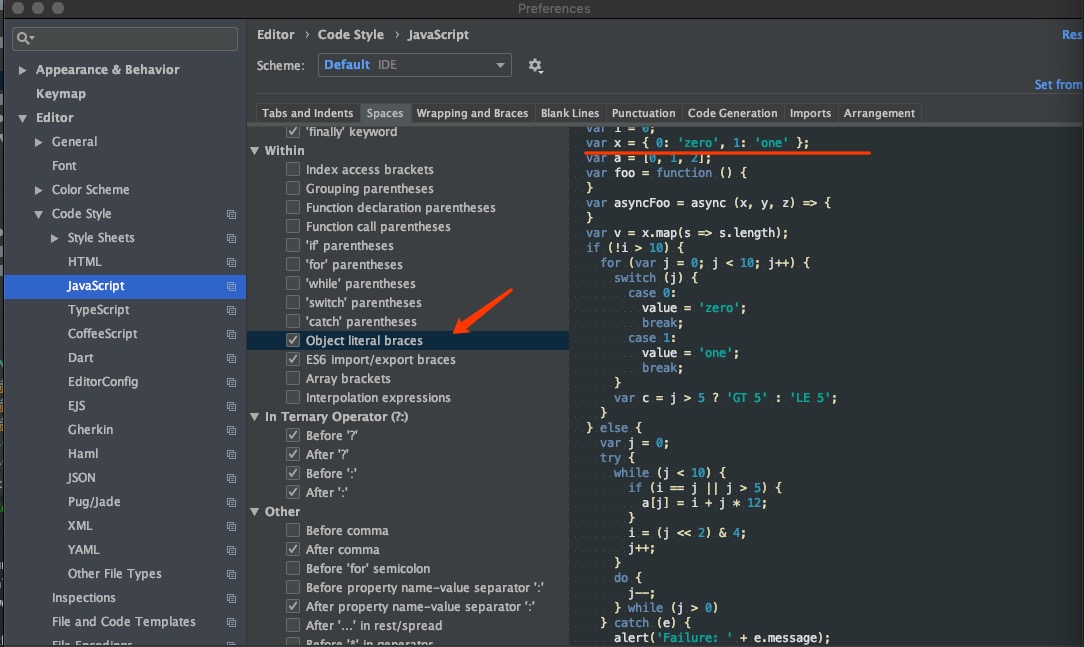Switch to Punctuation tab

click(644, 113)
